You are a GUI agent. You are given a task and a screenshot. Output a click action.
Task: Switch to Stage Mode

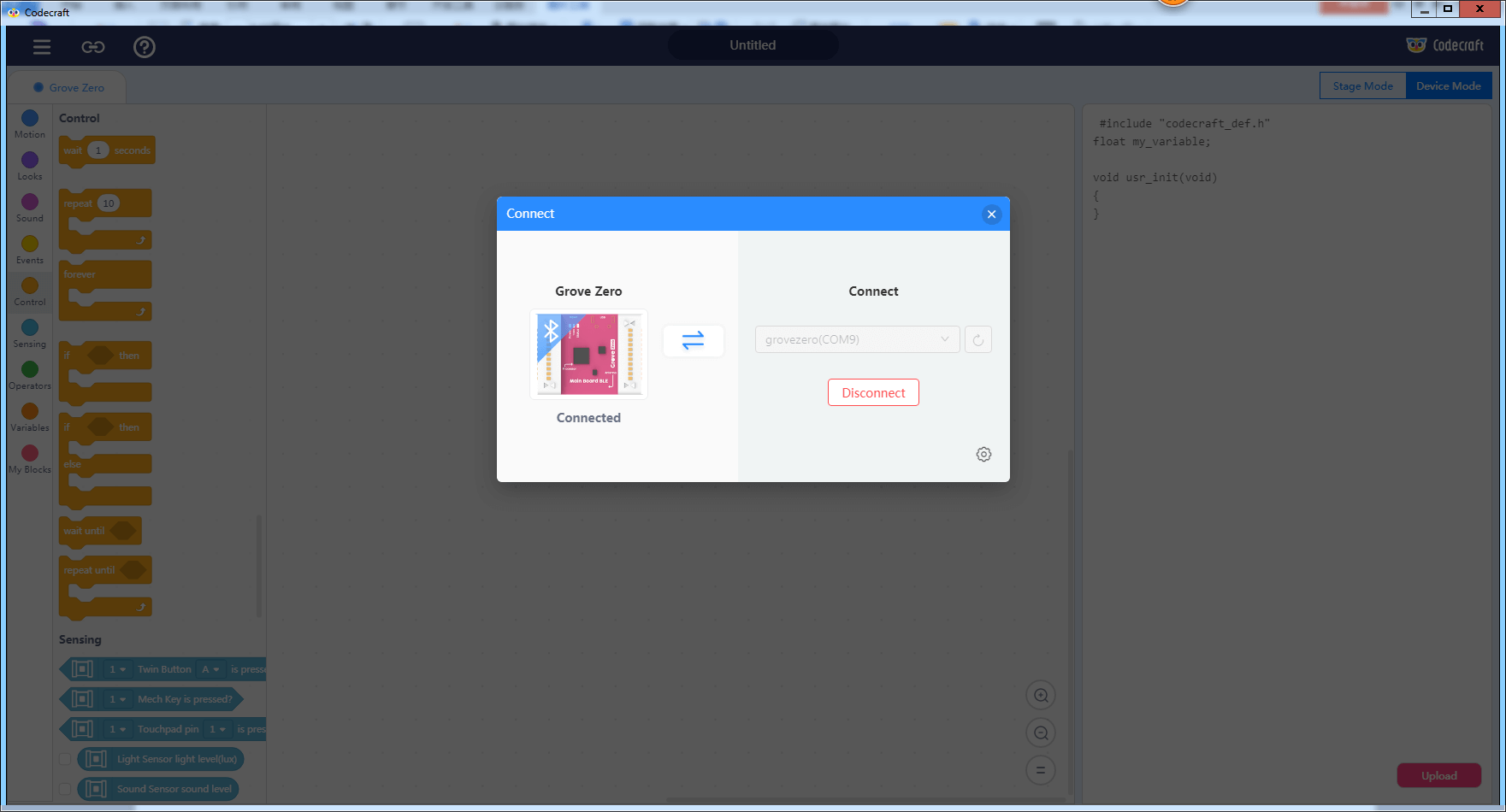coord(1363,85)
